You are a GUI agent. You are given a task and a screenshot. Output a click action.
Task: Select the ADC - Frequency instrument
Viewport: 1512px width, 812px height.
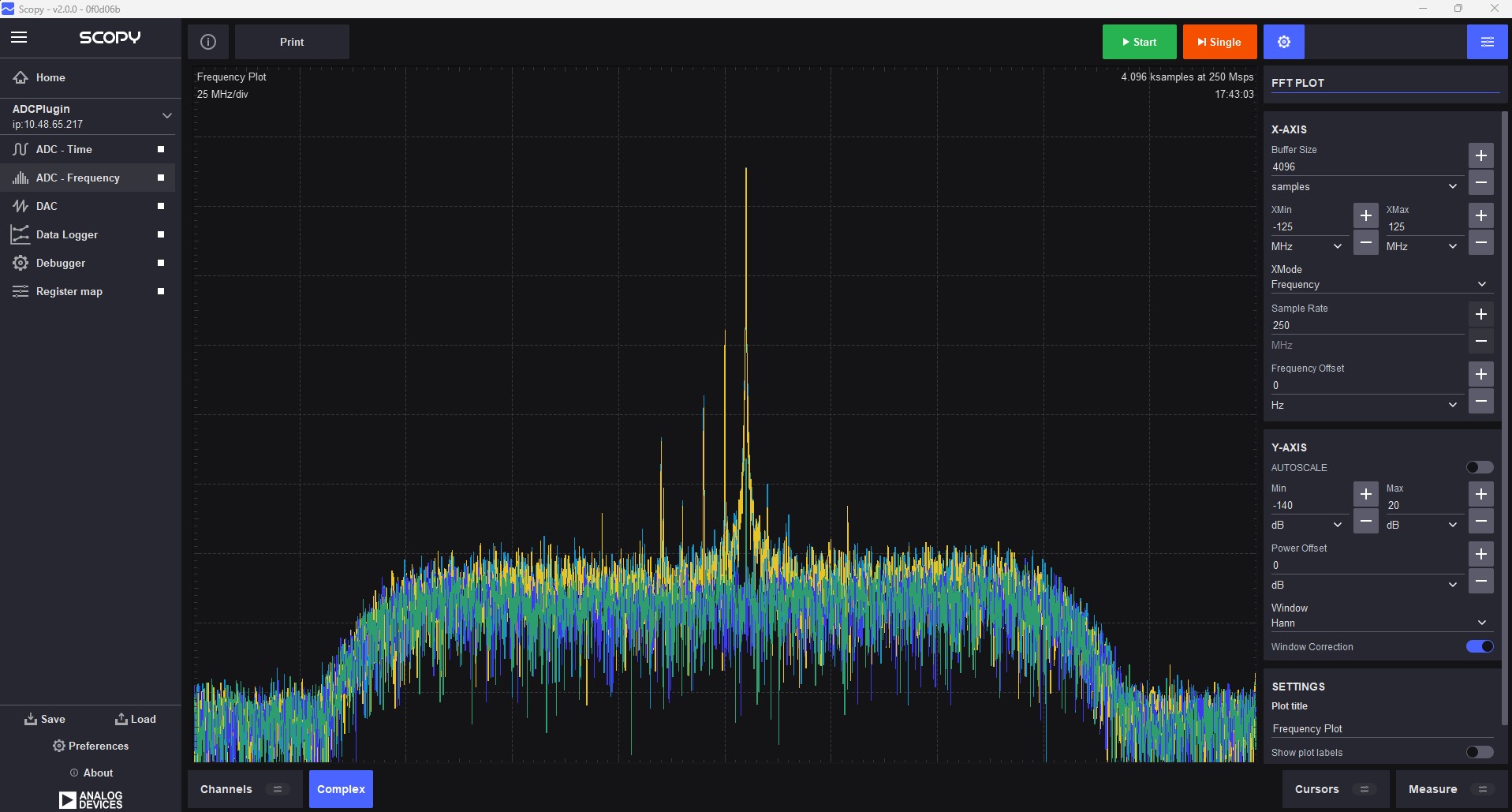(77, 178)
